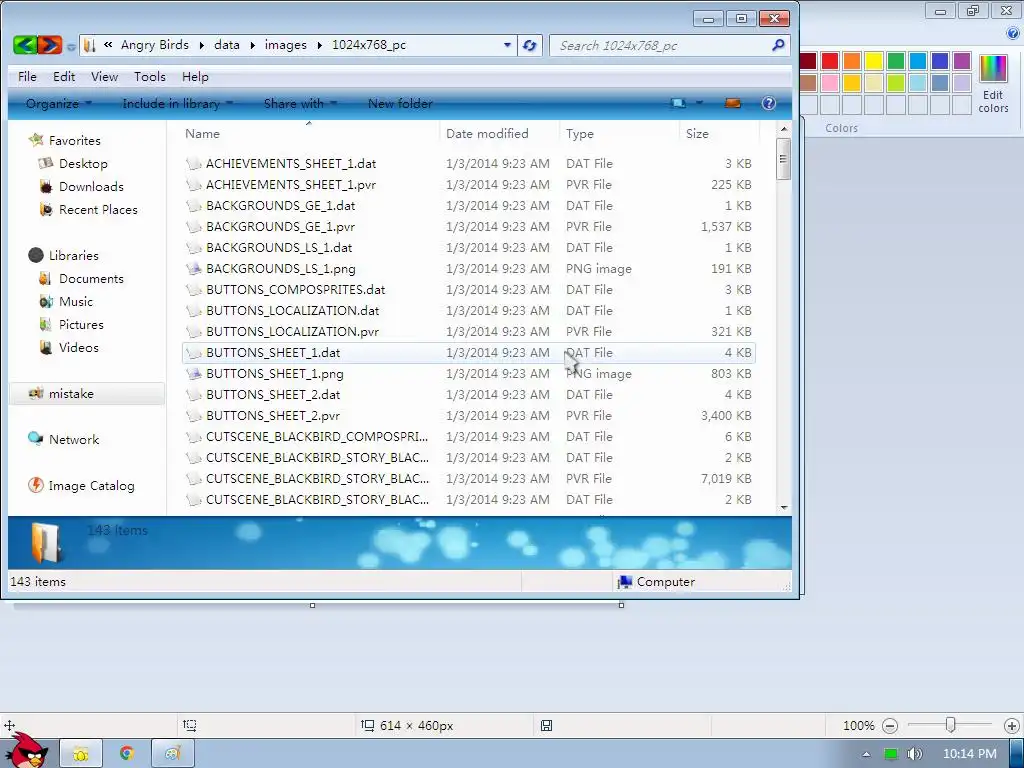Click the images breadcrumb segment

tap(285, 44)
